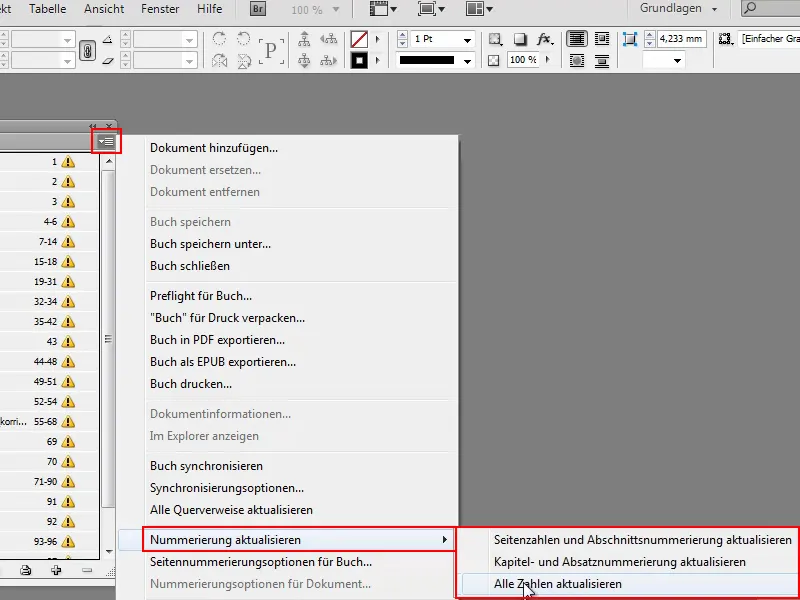Click the select previous object icon
The image size is (800, 600).
coord(329,39)
